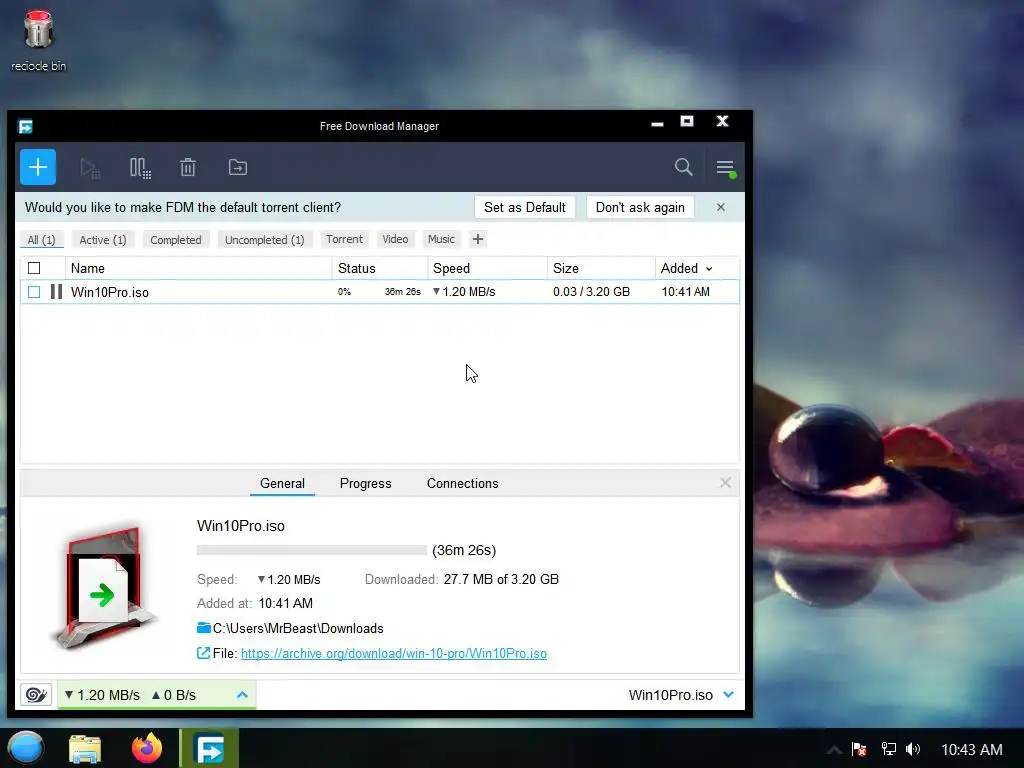
Task: Select the Win10Pro.iso name in list
Action: (x=110, y=292)
